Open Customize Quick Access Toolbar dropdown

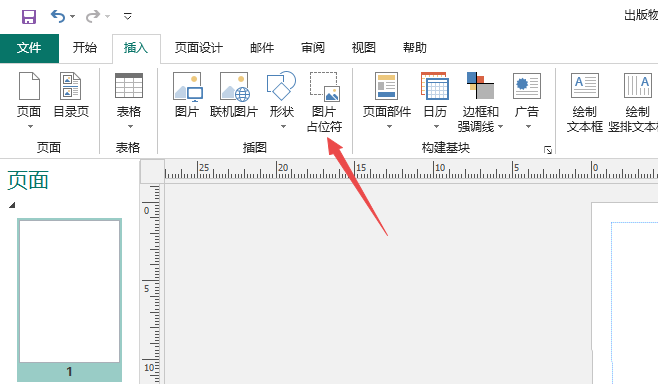(x=128, y=16)
